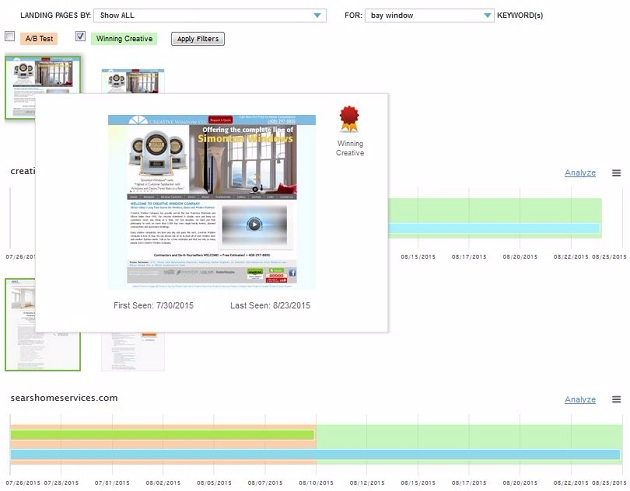Click the 08/10/2015 label on bottom timeline
The height and width of the screenshot is (491, 630).
tap(316, 483)
